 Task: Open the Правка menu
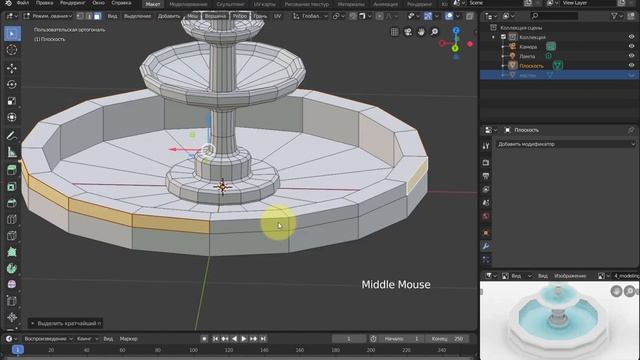pyautogui.click(x=44, y=3)
